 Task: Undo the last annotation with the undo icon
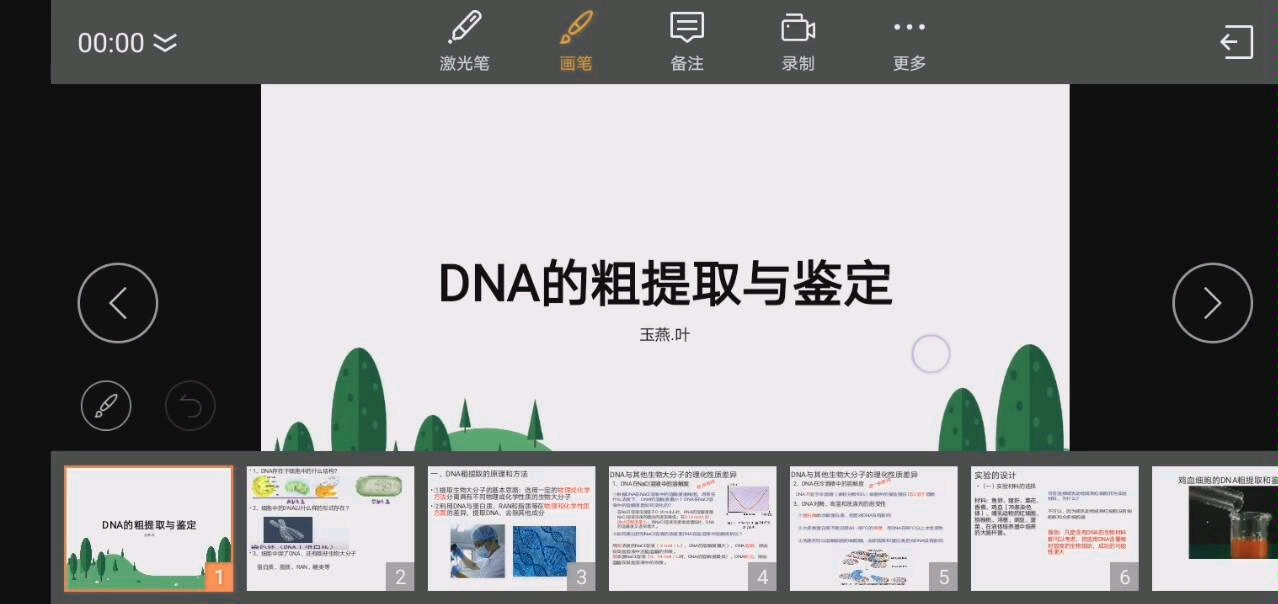(x=189, y=406)
